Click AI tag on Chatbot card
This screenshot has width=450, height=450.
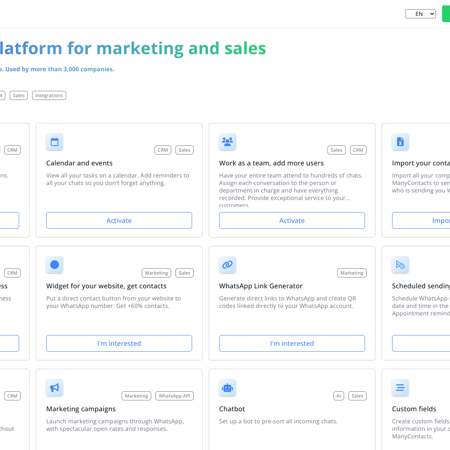point(339,396)
